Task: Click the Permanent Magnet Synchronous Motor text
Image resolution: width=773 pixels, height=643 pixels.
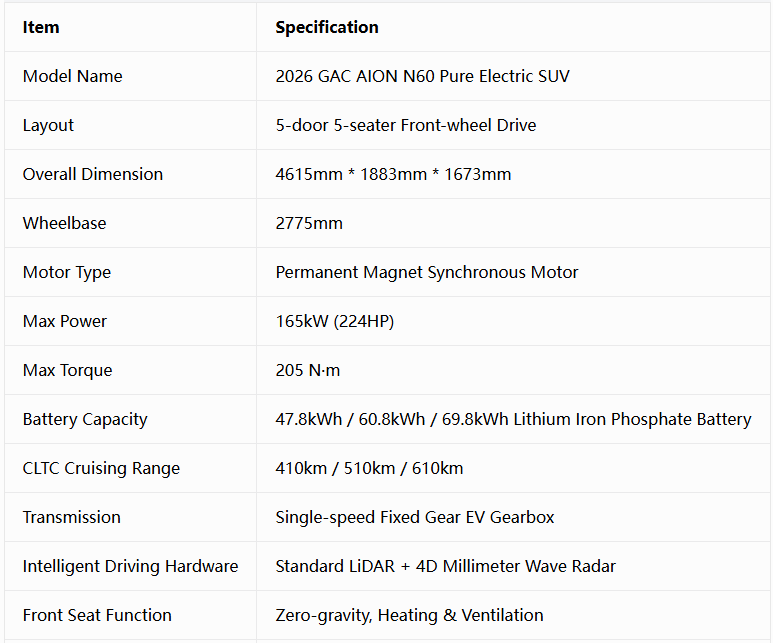Action: click(427, 272)
